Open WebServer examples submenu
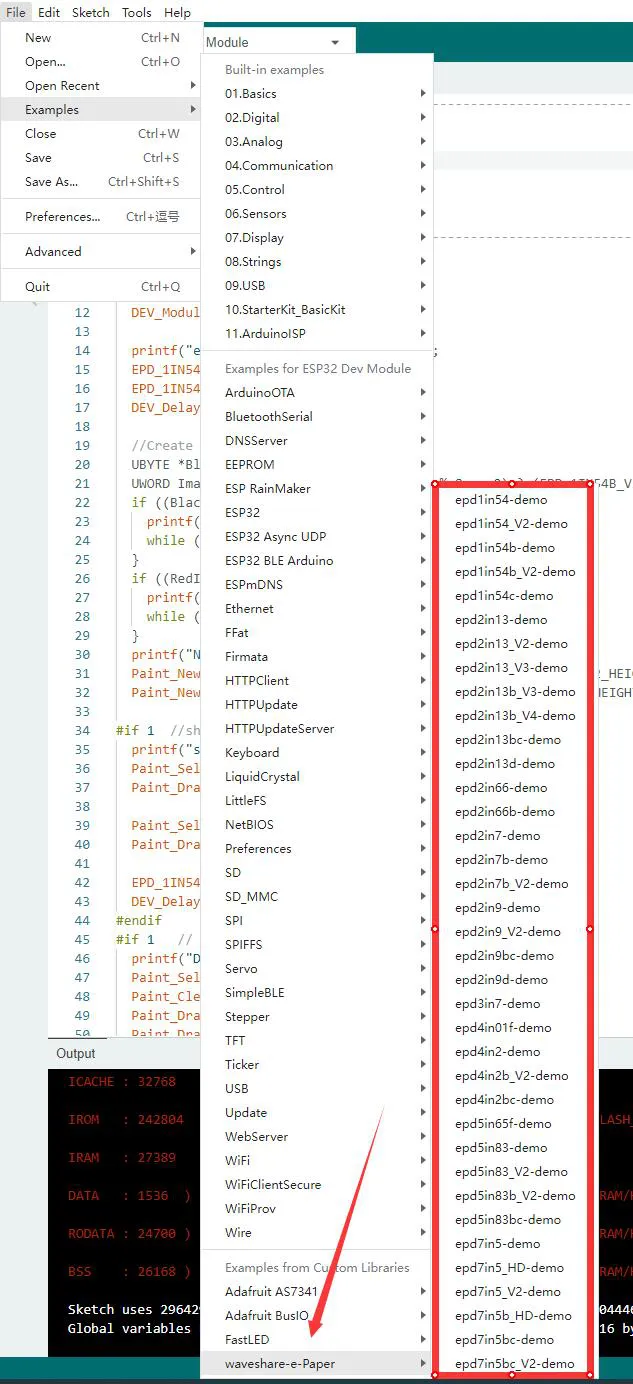 click(x=317, y=1137)
